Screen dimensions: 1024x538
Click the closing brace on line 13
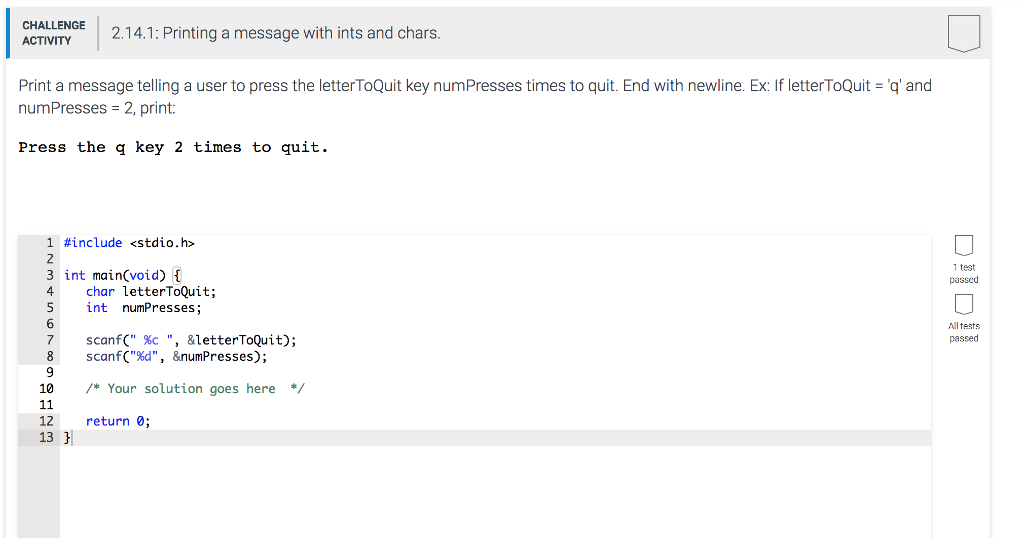click(67, 437)
